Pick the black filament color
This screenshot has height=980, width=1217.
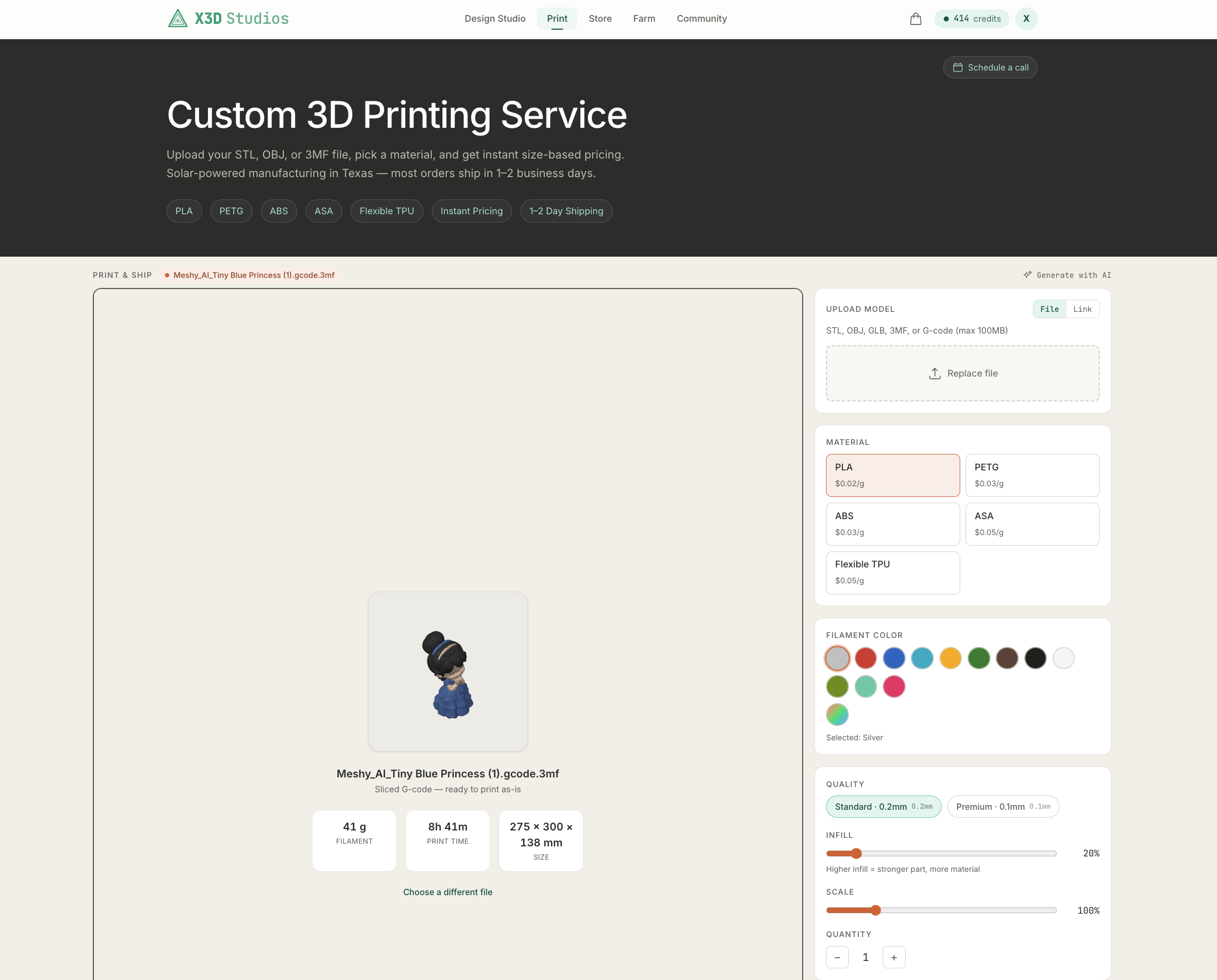pyautogui.click(x=1035, y=658)
